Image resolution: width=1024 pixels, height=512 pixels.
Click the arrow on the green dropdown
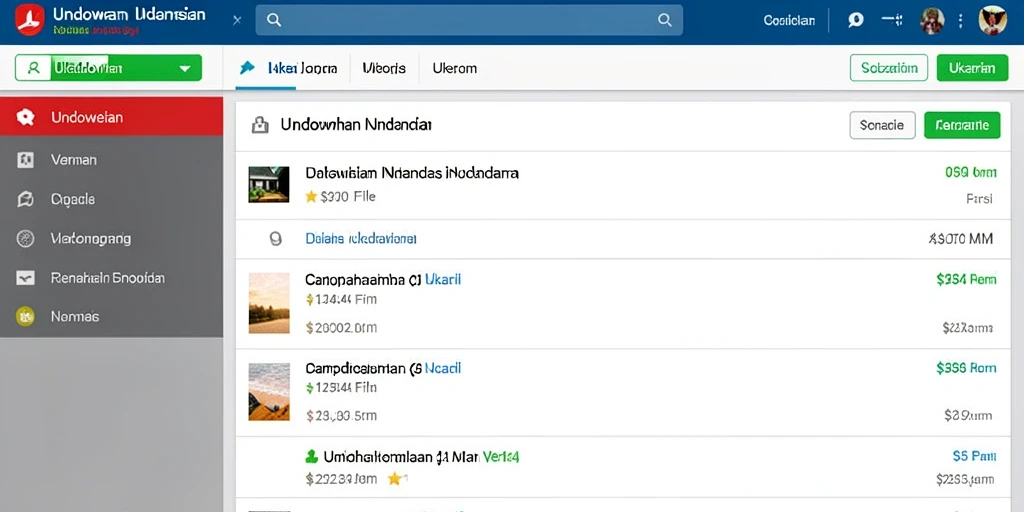pos(185,68)
